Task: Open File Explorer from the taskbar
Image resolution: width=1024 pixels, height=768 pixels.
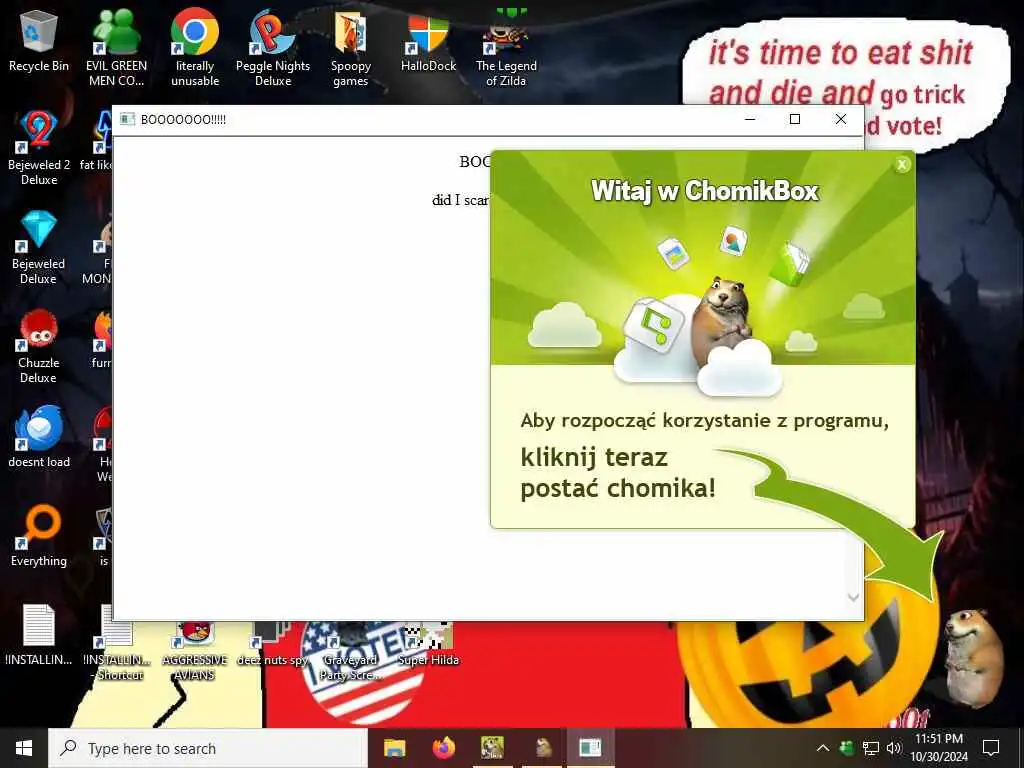Action: [x=394, y=748]
